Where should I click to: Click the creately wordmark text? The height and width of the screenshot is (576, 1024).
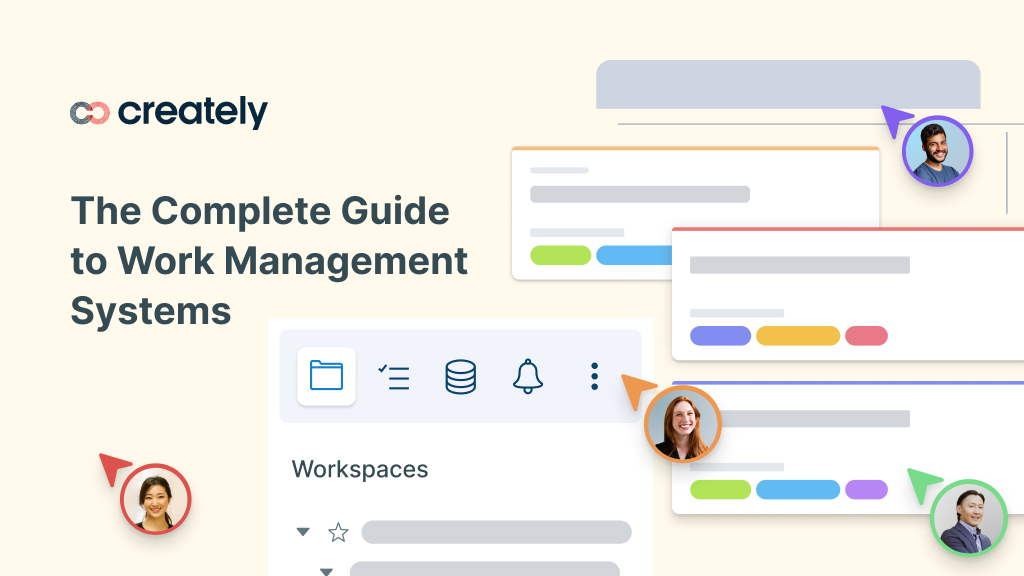pyautogui.click(x=190, y=112)
